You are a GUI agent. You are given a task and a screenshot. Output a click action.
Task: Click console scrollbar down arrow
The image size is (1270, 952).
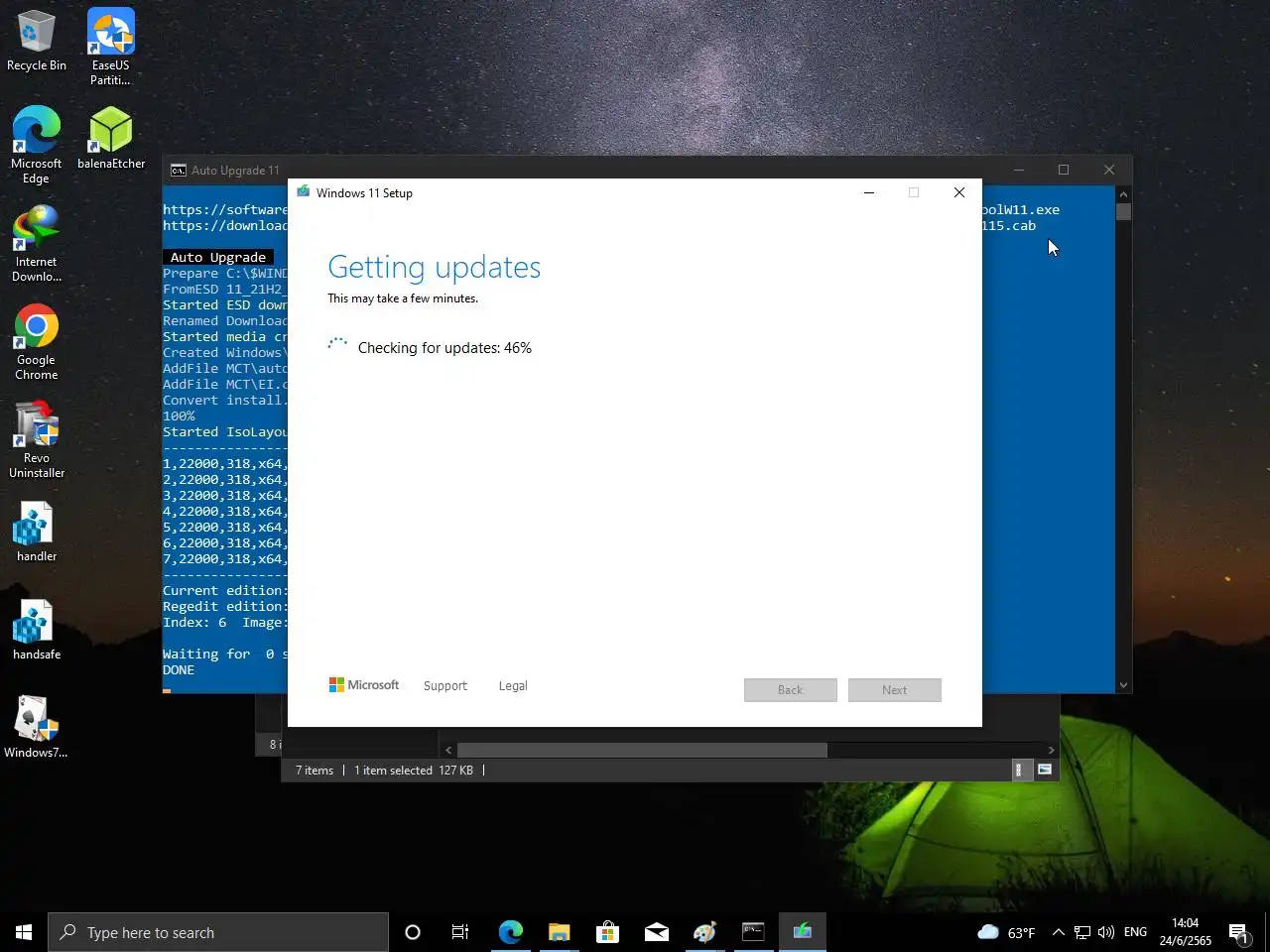coord(1123,684)
